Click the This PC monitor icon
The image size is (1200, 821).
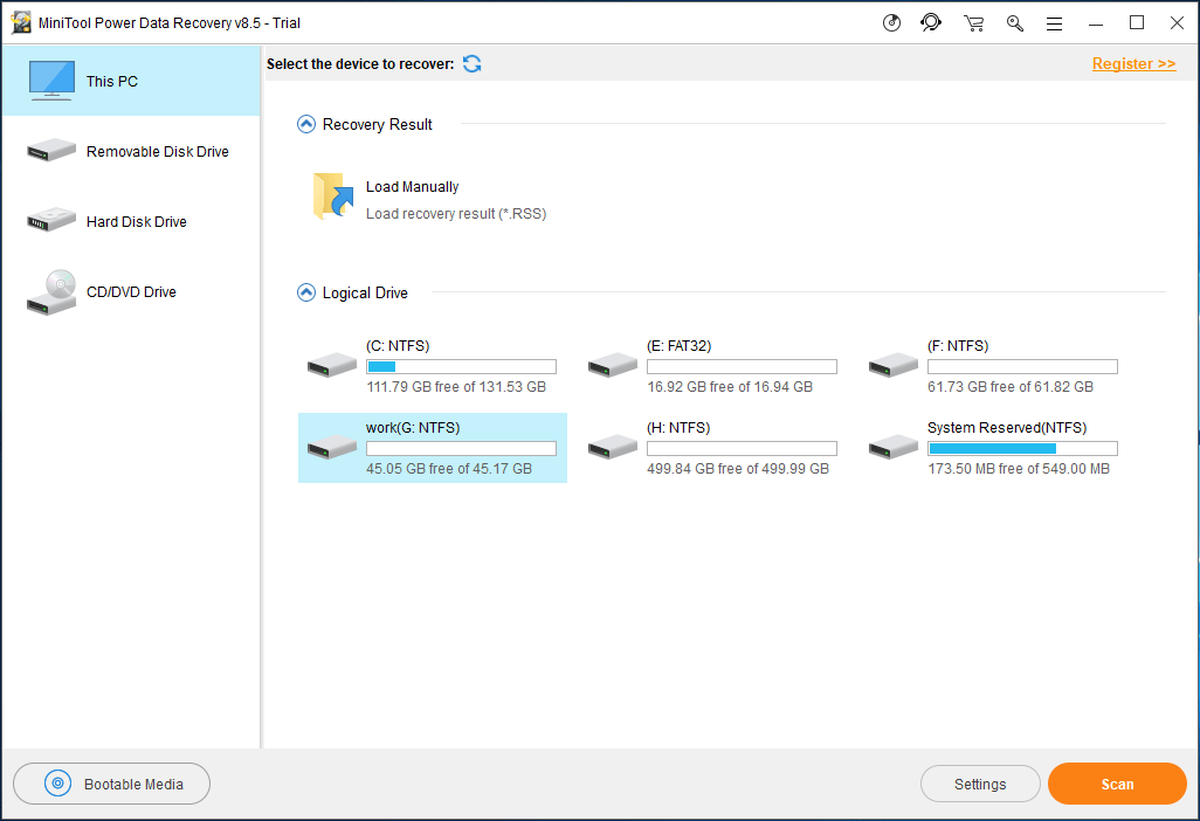[51, 81]
